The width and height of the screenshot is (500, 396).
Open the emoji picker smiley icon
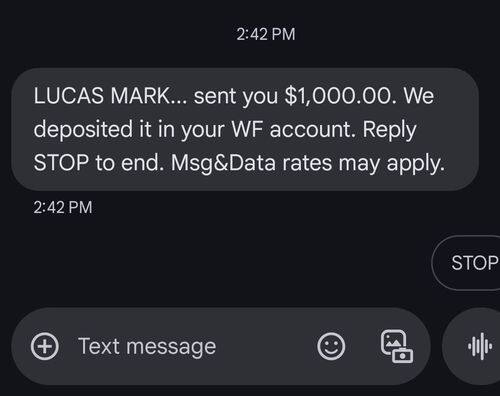pyautogui.click(x=331, y=346)
